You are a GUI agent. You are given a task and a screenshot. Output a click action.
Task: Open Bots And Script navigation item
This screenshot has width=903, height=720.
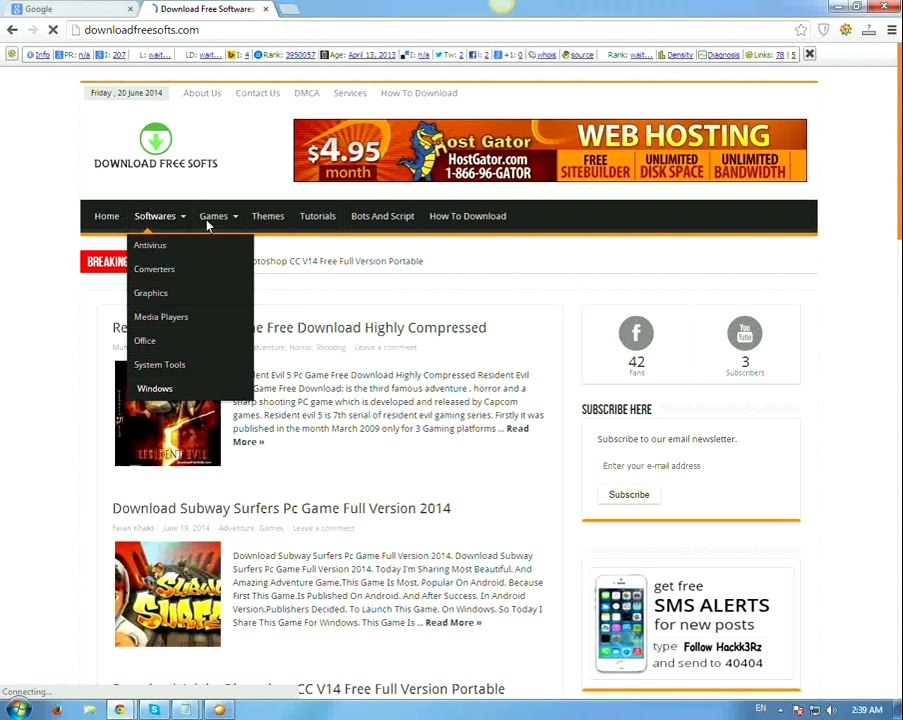tap(382, 216)
